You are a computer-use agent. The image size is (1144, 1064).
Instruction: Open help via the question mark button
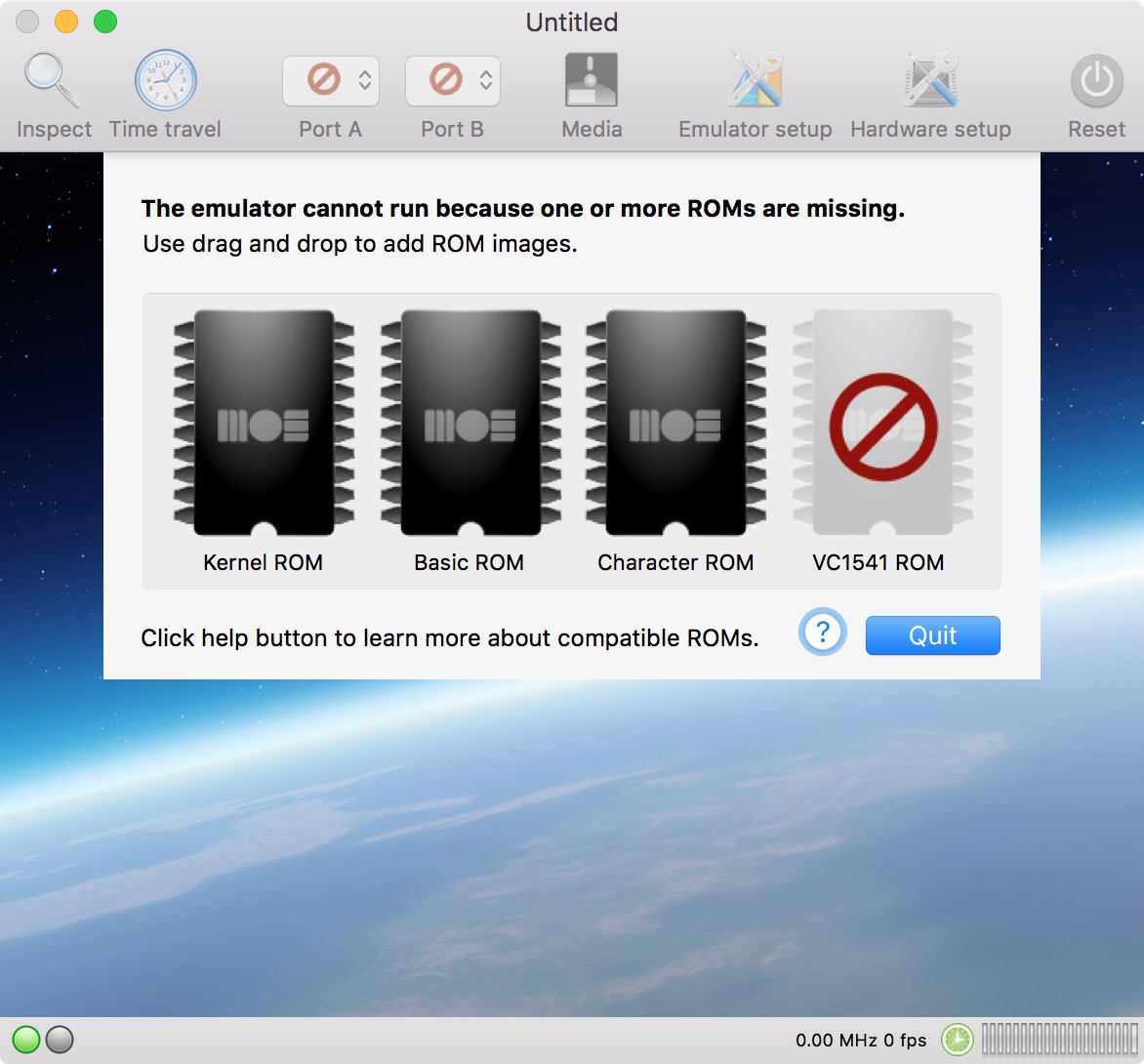coord(822,634)
